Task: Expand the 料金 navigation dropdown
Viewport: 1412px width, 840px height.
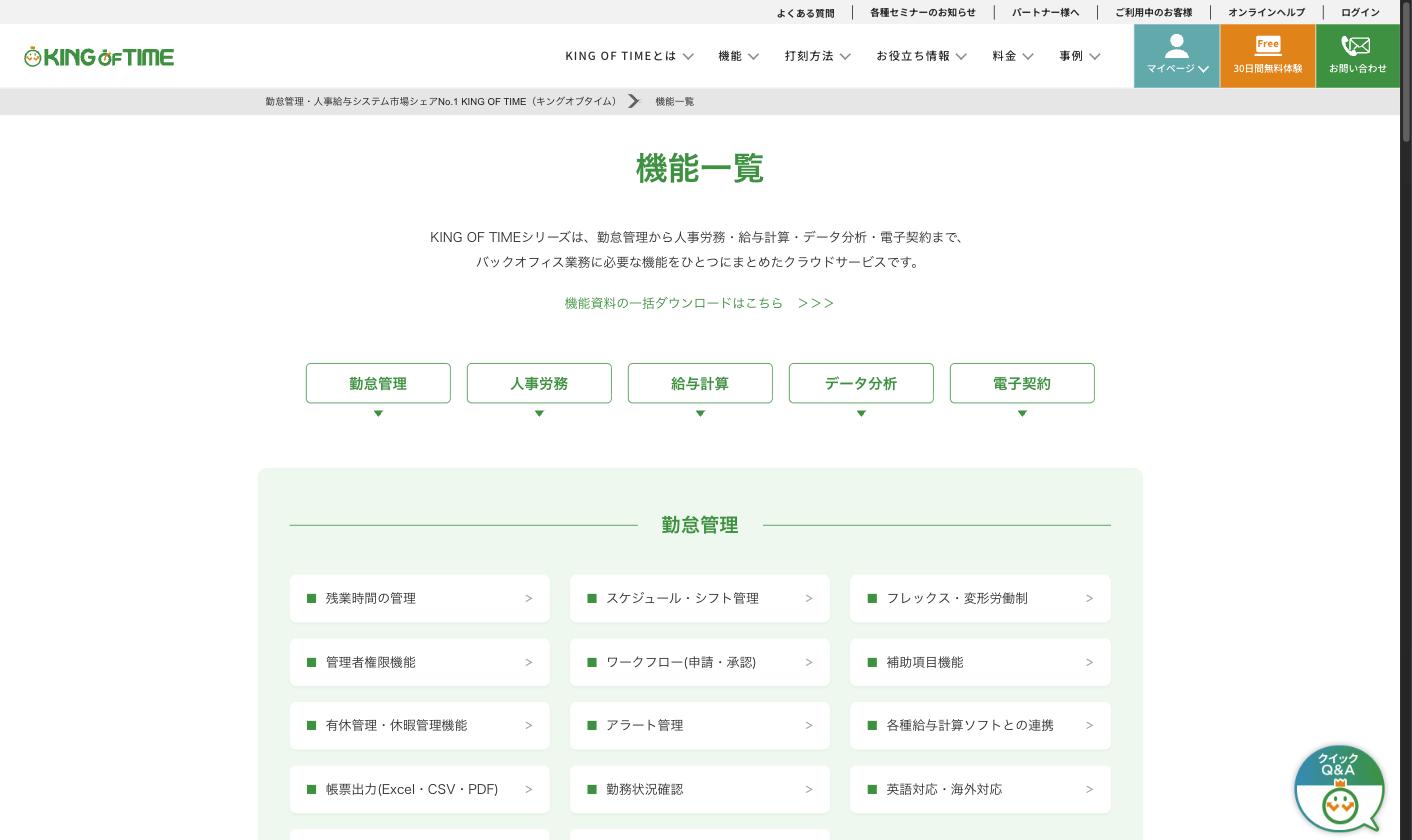Action: (1013, 56)
